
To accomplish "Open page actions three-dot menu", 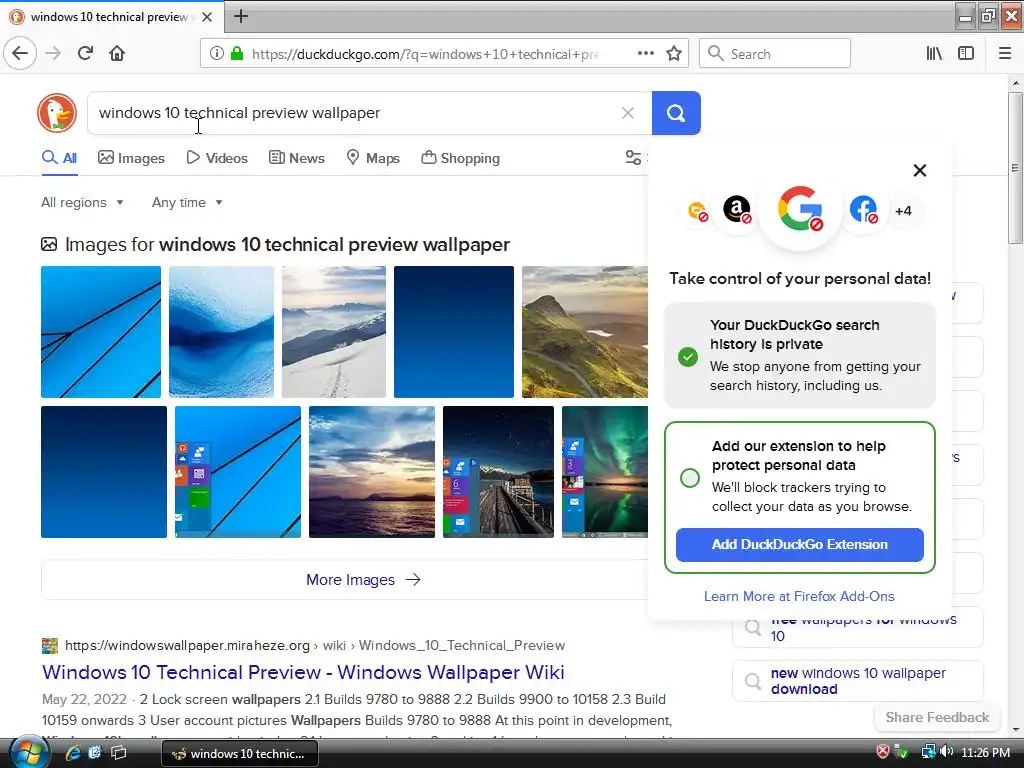I will pyautogui.click(x=646, y=54).
